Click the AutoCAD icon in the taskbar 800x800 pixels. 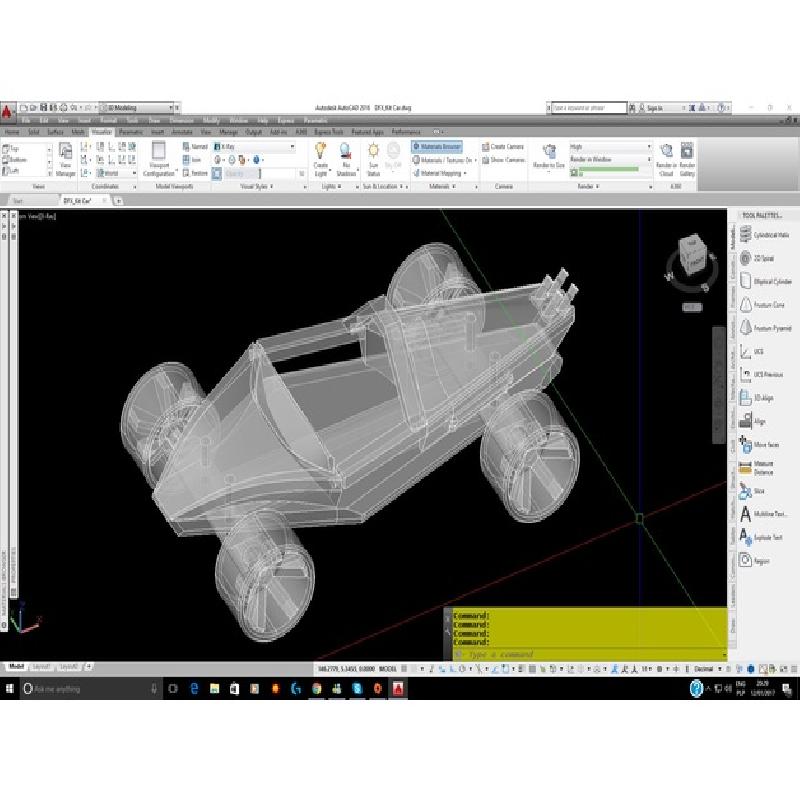(398, 689)
